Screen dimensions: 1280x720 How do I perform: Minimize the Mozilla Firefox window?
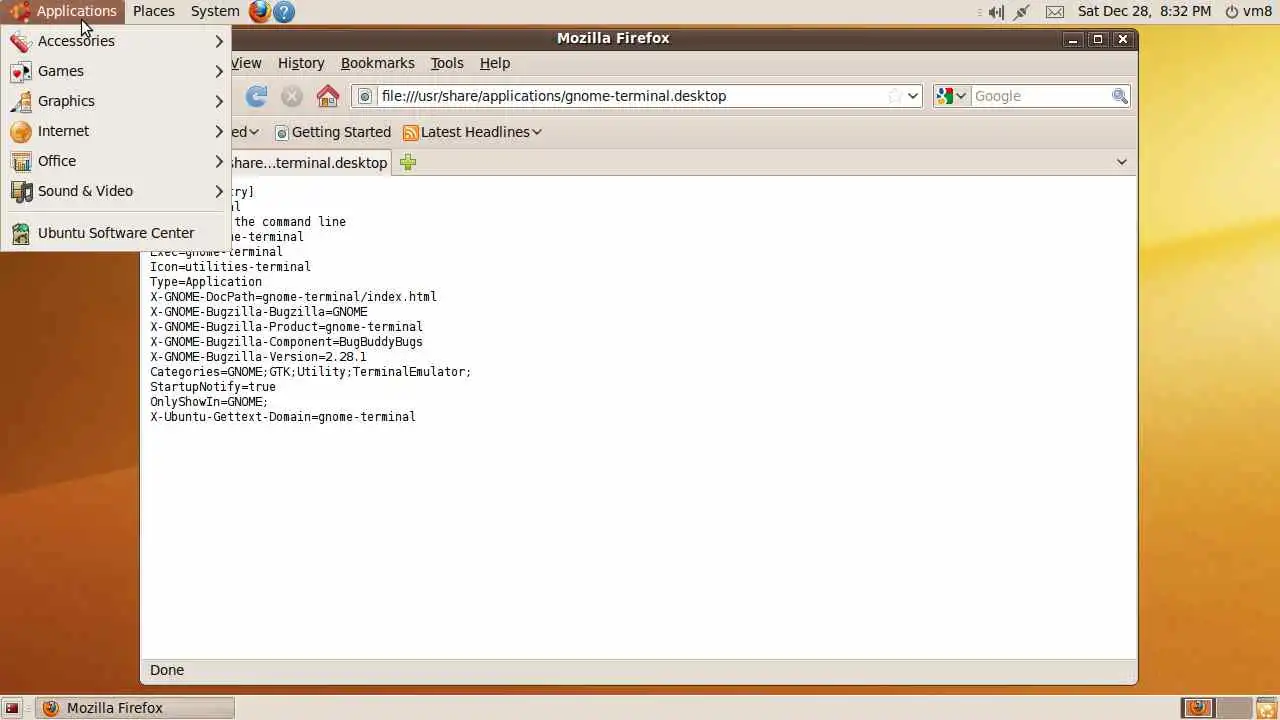tap(1073, 39)
